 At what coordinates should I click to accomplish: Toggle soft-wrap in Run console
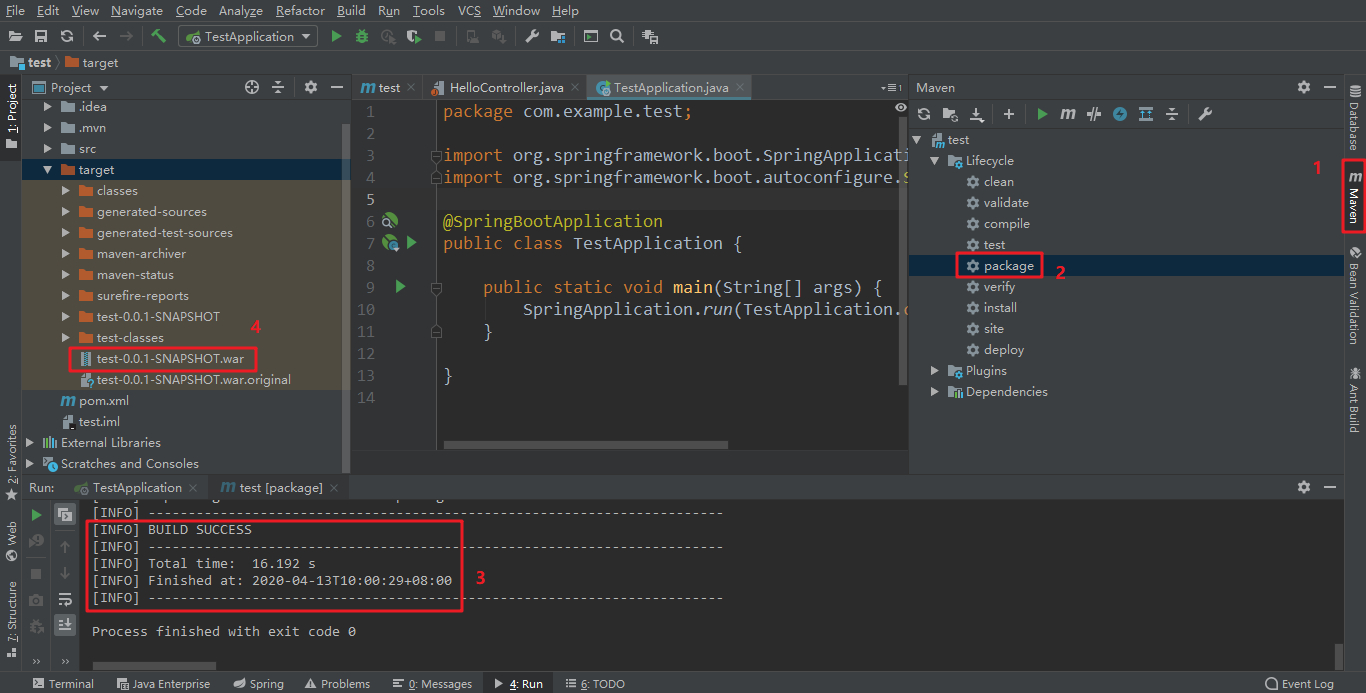pos(65,599)
